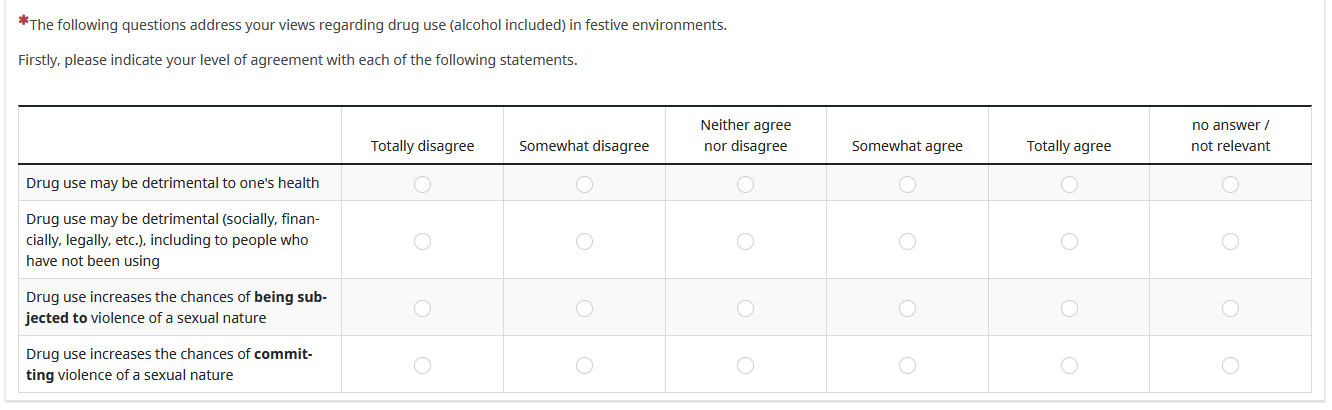Mark Neither agree nor disagree for socially detrimental row
The height and width of the screenshot is (410, 1332).
click(x=745, y=241)
